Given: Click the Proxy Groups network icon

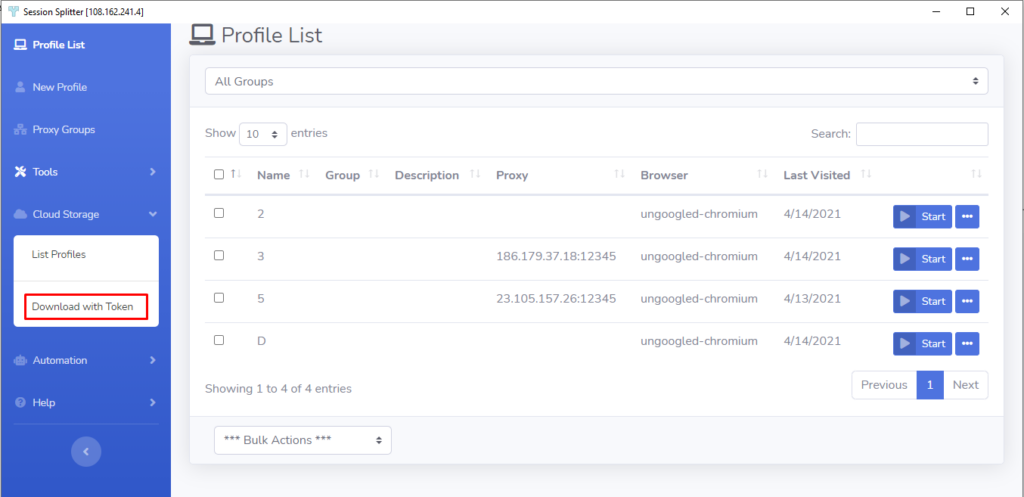Looking at the screenshot, I should [20, 129].
